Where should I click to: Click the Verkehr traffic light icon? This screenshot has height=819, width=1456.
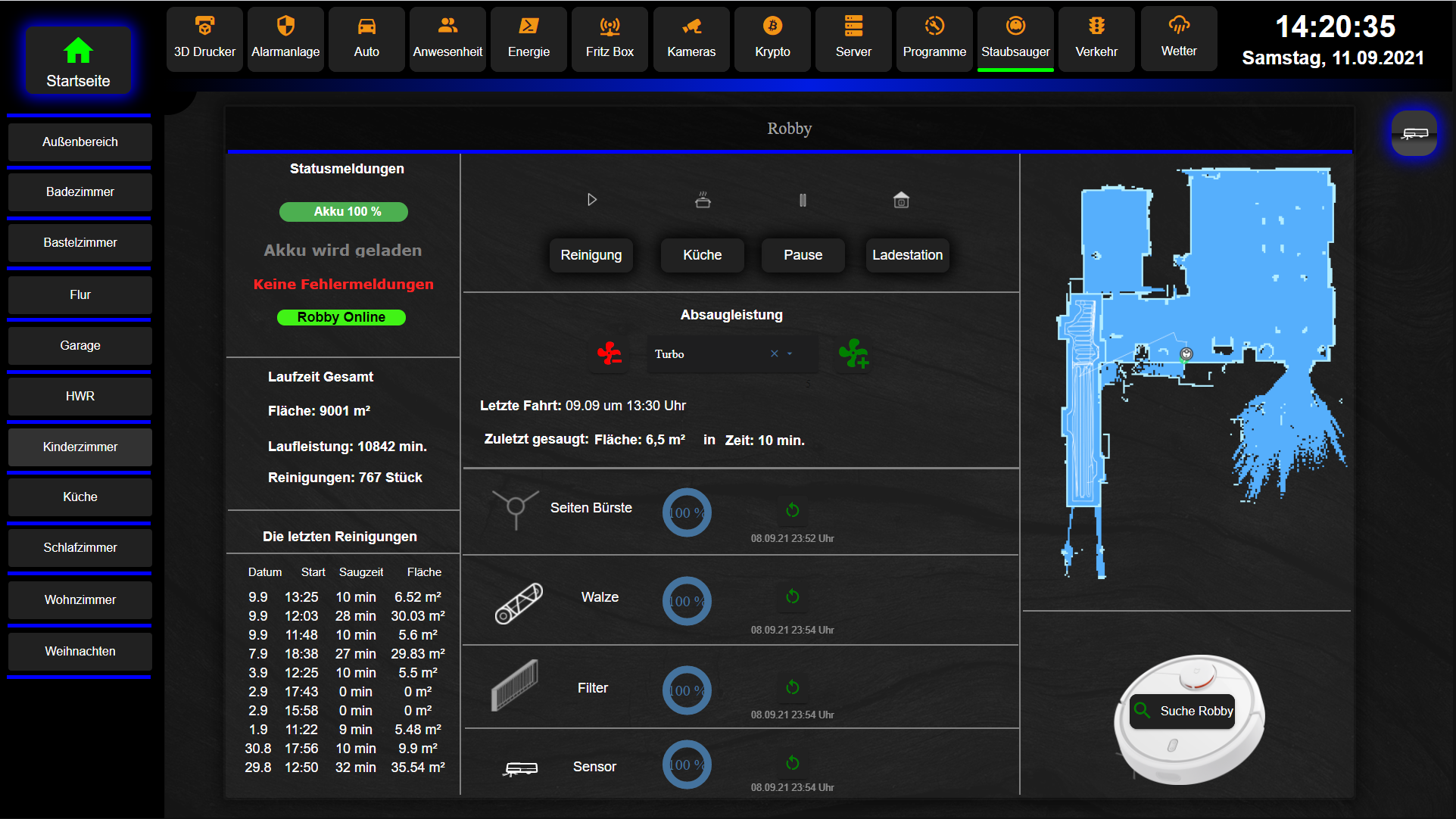(1096, 26)
